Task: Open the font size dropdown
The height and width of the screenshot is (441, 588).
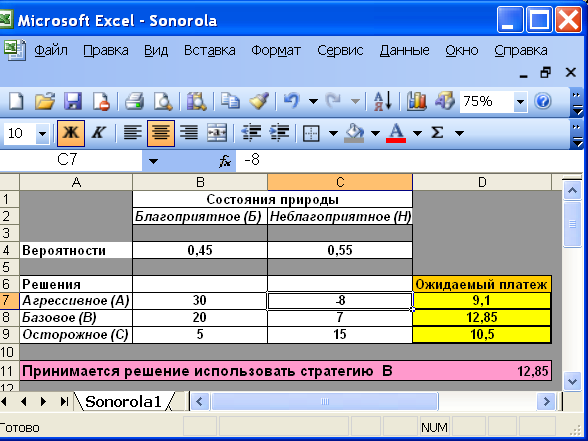Action: point(42,134)
